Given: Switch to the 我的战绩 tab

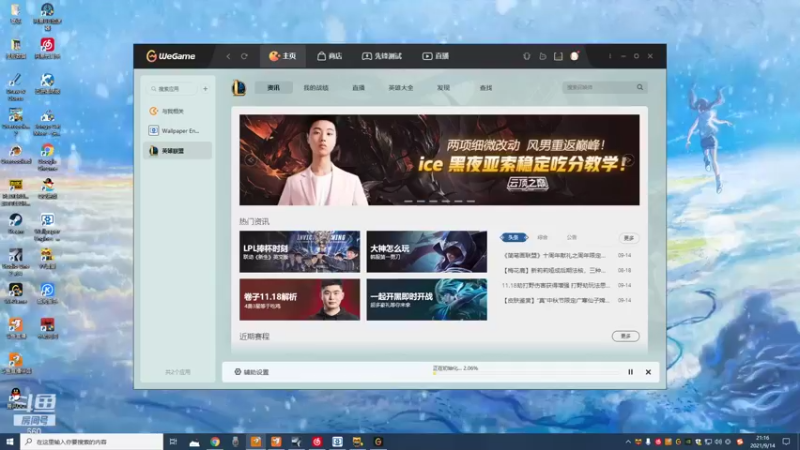Looking at the screenshot, I should click(316, 88).
